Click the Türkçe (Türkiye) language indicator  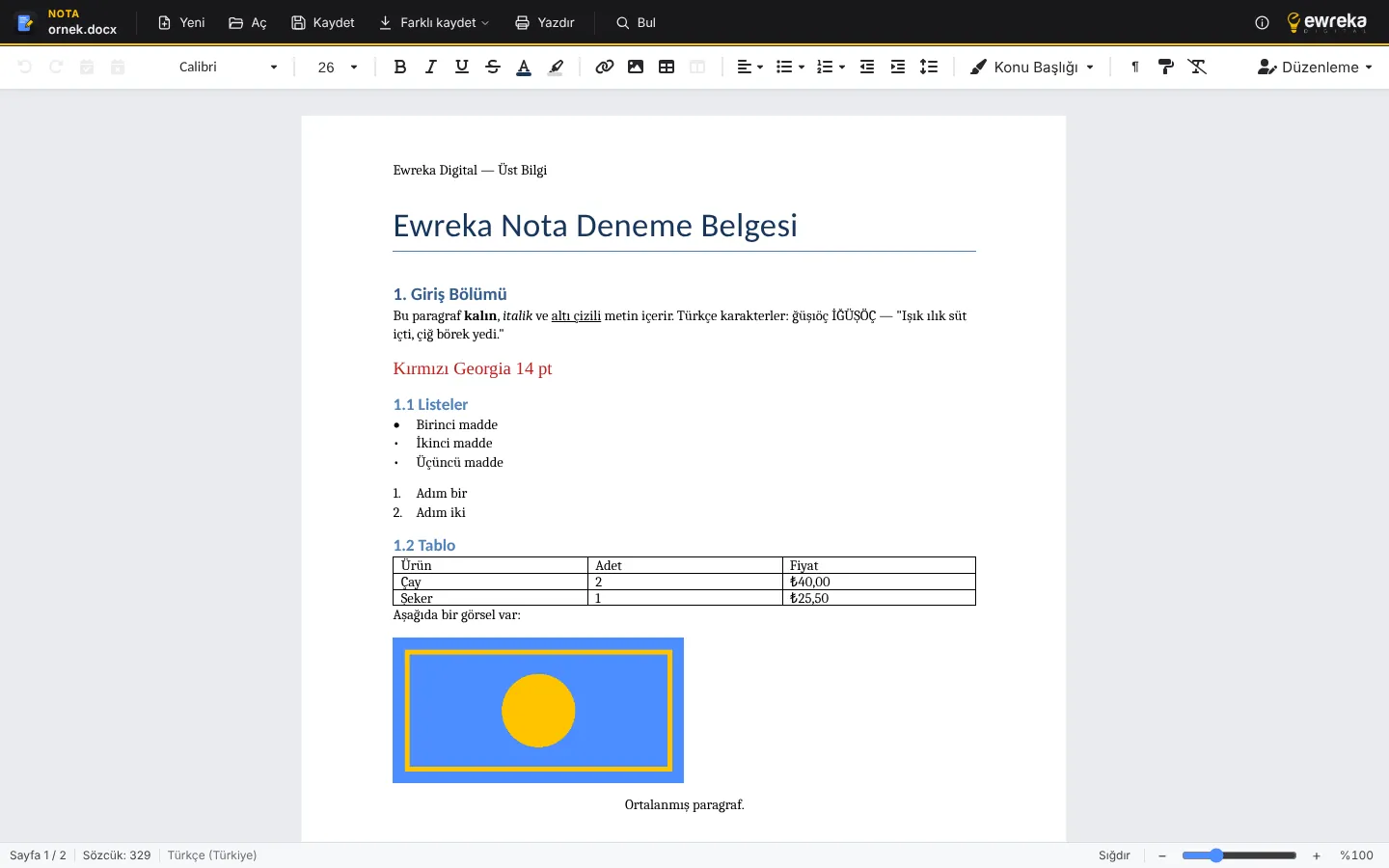pyautogui.click(x=212, y=855)
